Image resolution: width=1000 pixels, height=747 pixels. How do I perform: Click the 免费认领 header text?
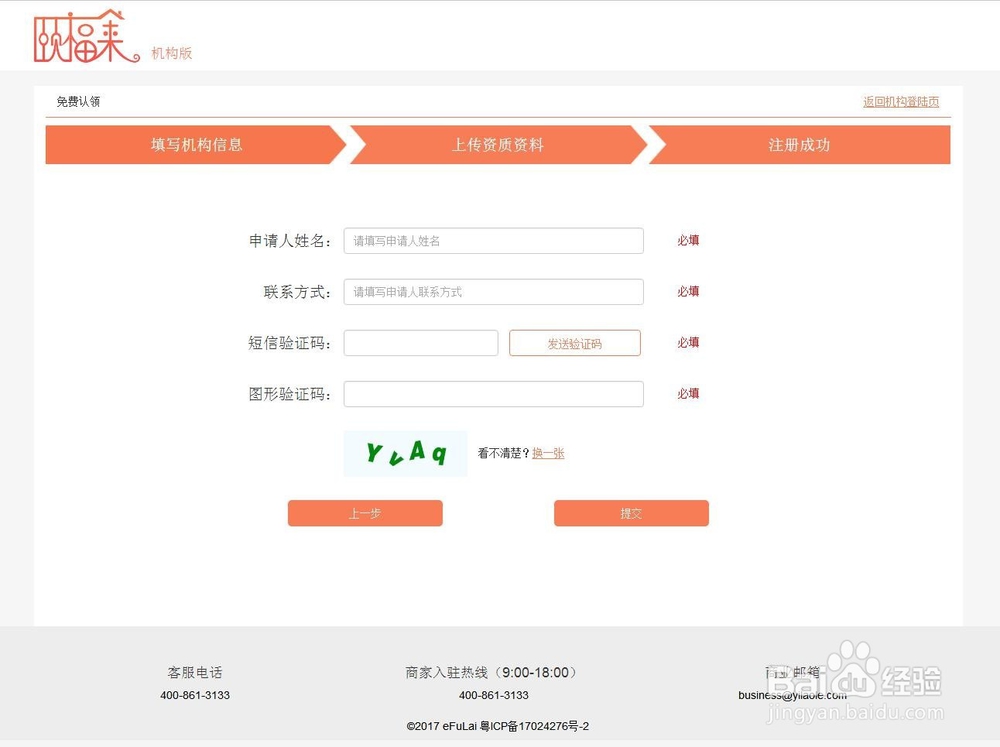click(78, 101)
